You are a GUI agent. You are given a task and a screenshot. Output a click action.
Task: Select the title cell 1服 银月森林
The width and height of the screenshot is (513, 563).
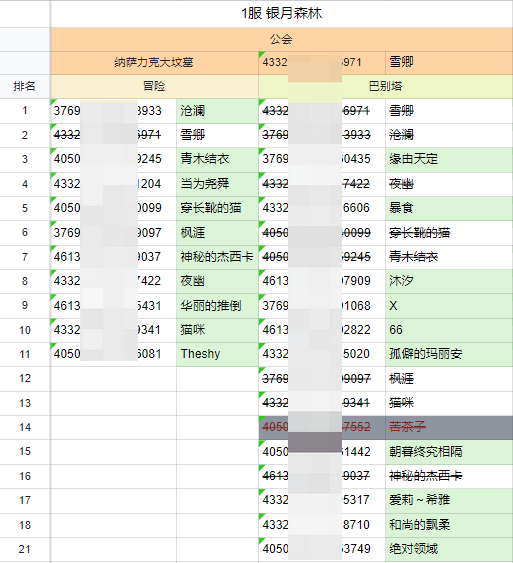[281, 14]
